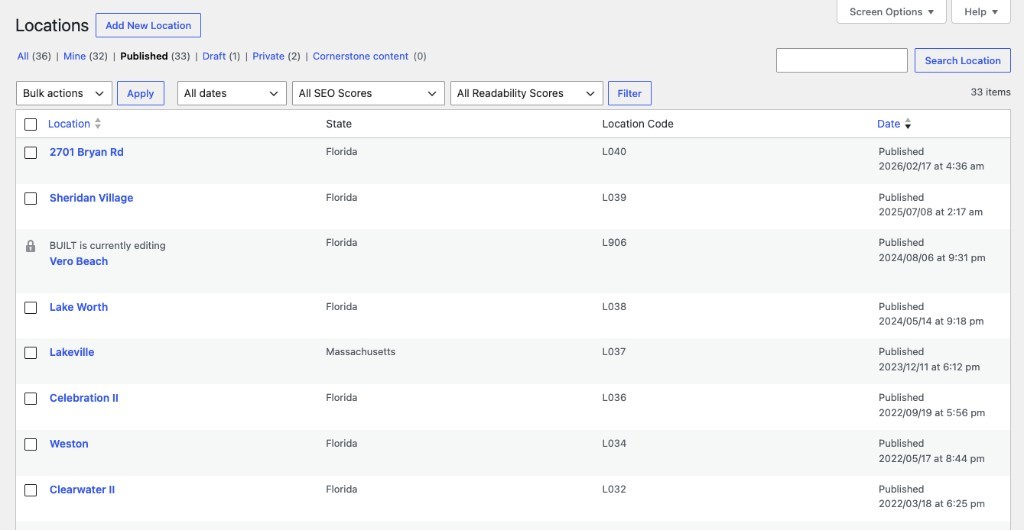Check the box for Celebration II
Screen dimensions: 1024x530
point(31,398)
